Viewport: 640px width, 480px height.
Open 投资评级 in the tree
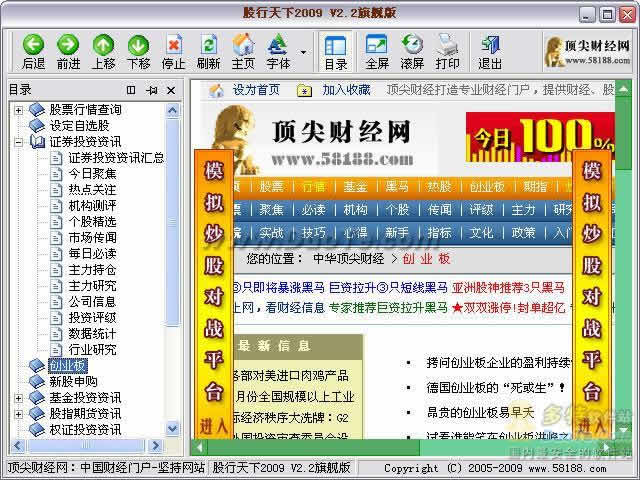click(x=92, y=318)
